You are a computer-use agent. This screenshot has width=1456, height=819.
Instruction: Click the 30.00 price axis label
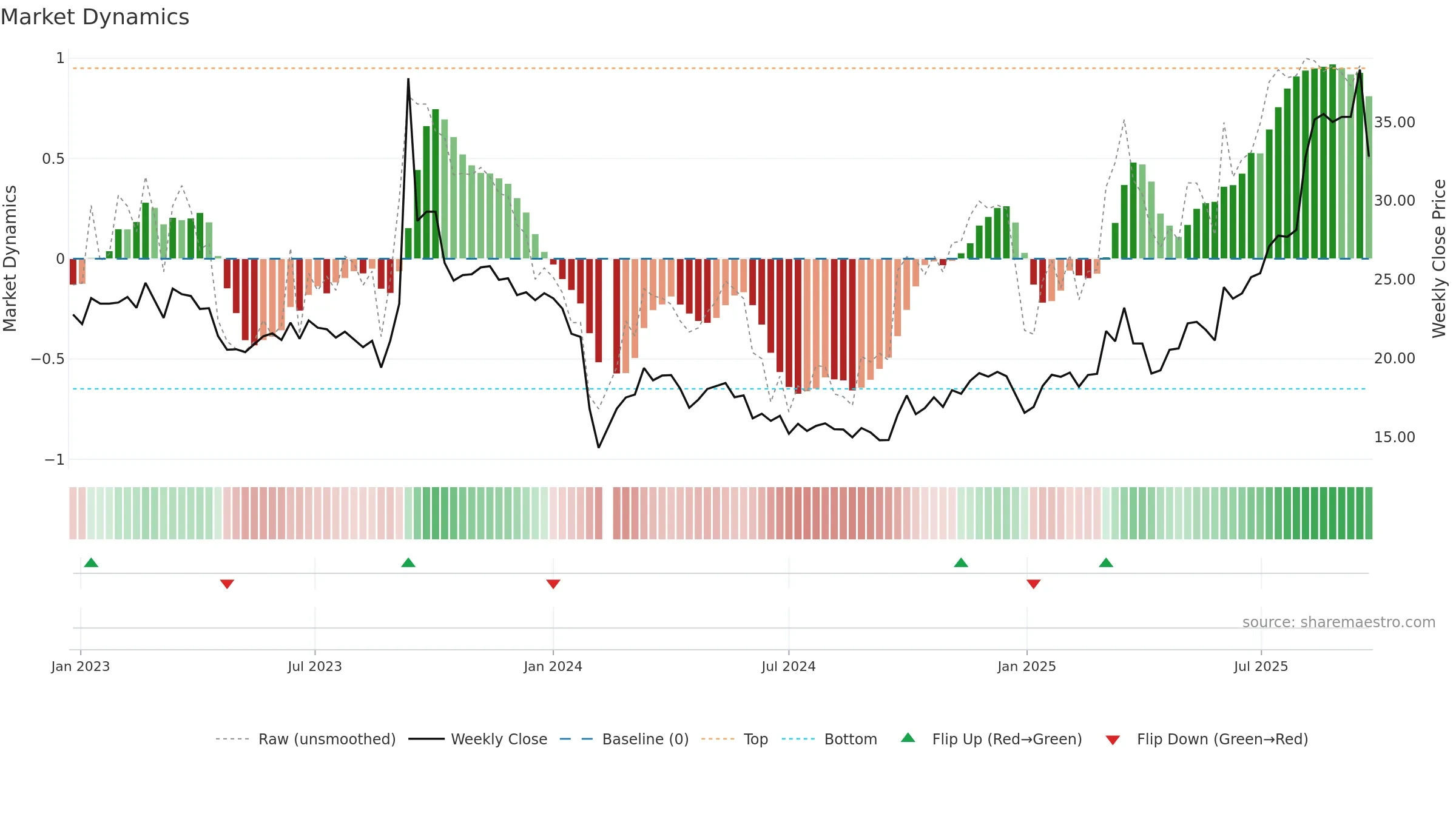tap(1395, 200)
